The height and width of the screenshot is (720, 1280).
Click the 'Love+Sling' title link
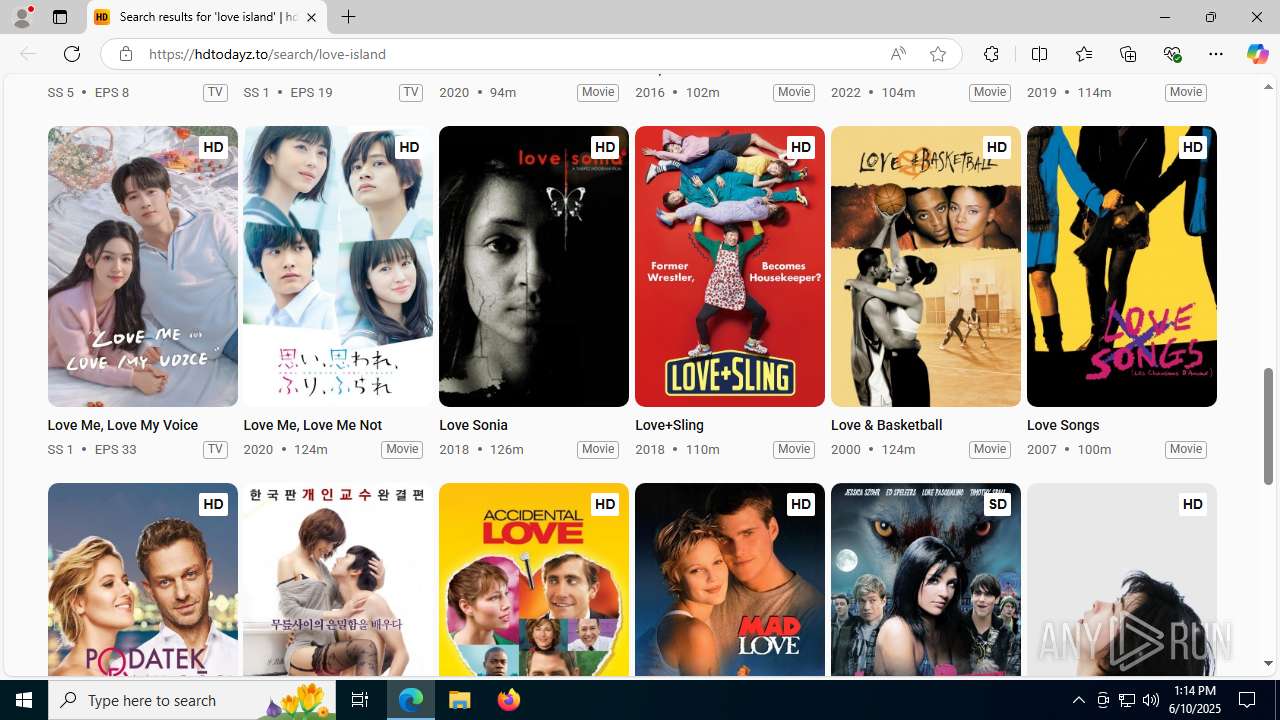tap(669, 425)
